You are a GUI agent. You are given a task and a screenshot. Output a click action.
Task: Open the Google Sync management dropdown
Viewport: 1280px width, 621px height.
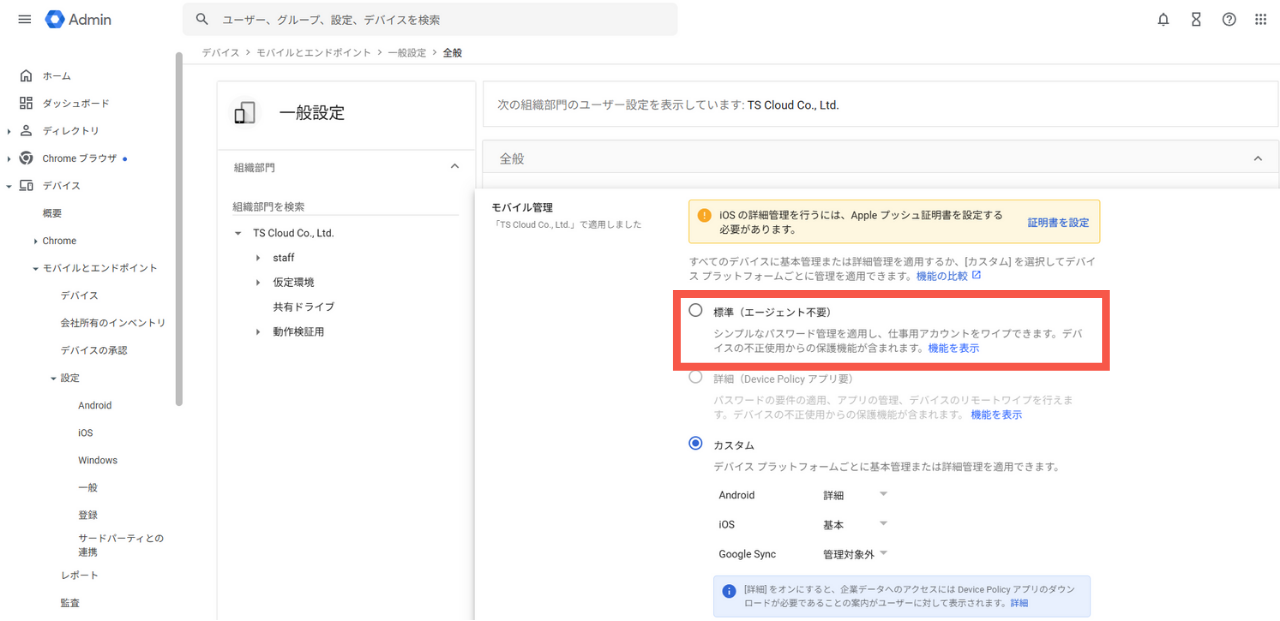click(x=855, y=554)
